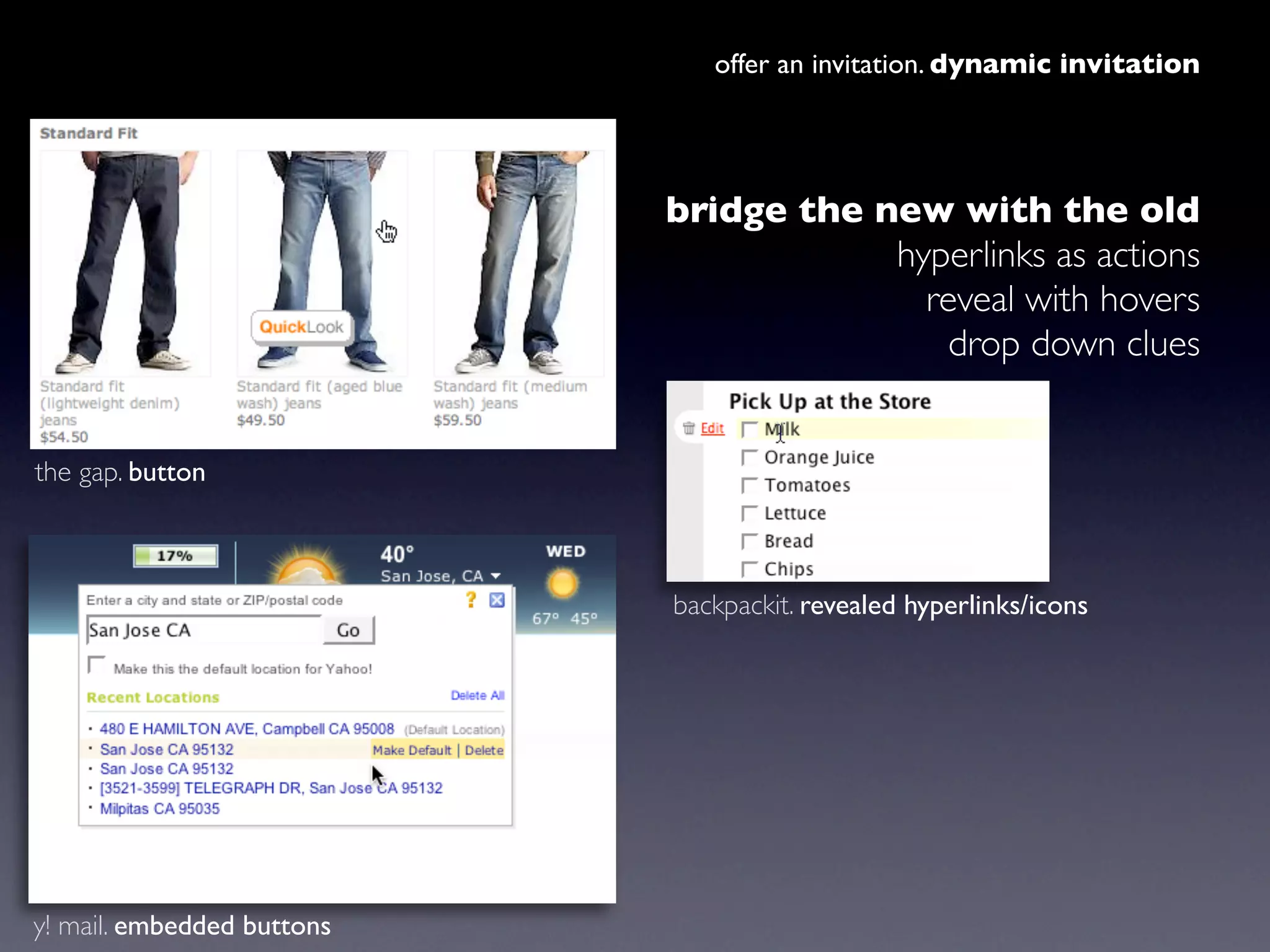Close the location popup with the X

(x=497, y=600)
